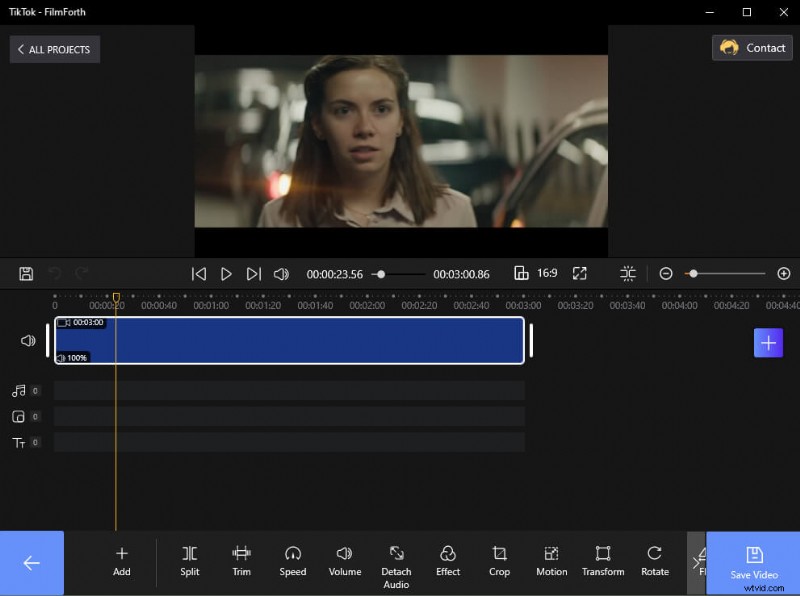The width and height of the screenshot is (800, 596).
Task: Select the Rotate tool
Action: point(655,562)
